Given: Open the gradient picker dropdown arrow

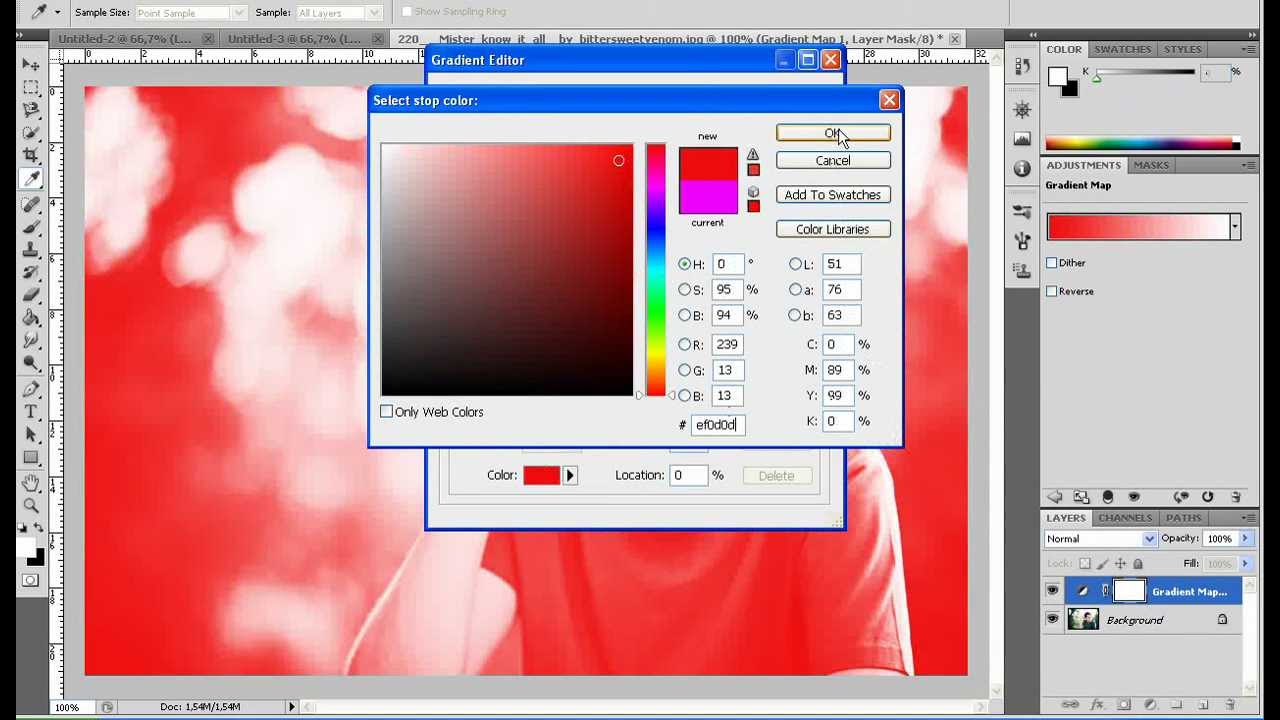Looking at the screenshot, I should pyautogui.click(x=1235, y=227).
